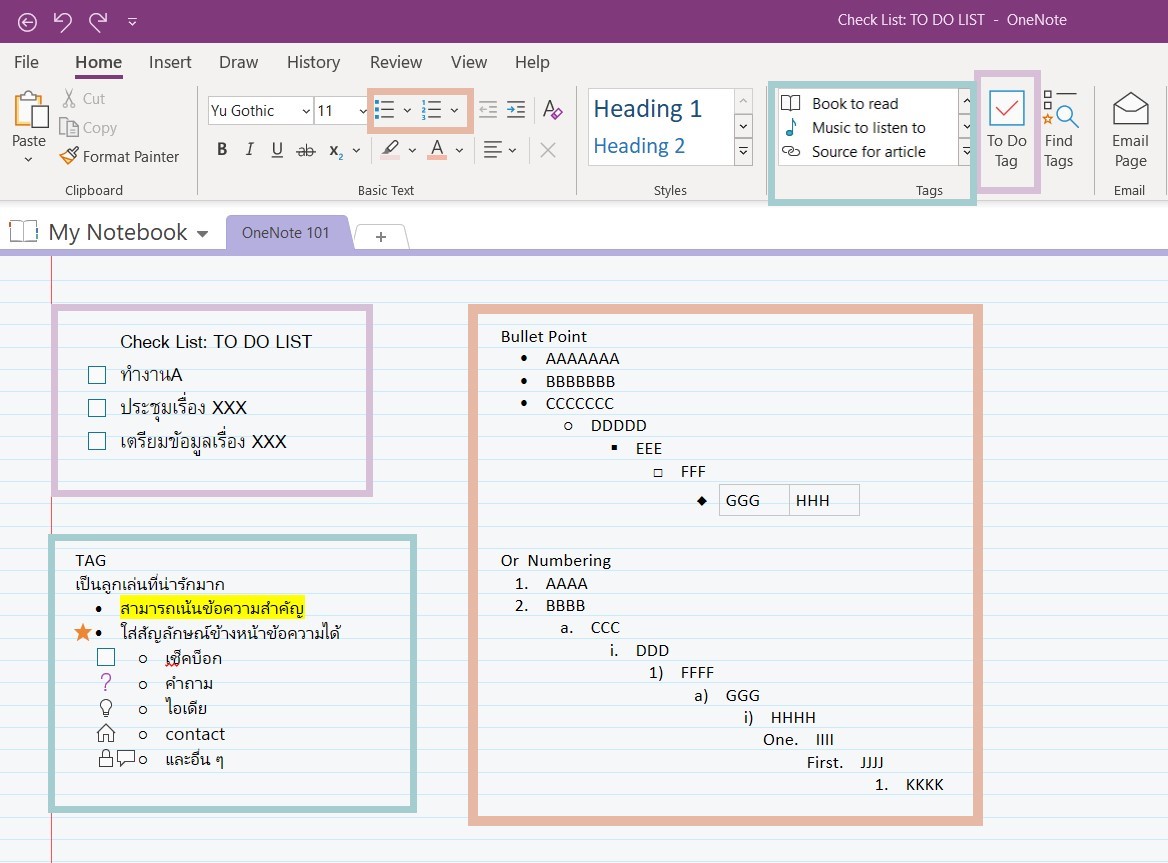This screenshot has width=1168, height=863.
Task: Toggle italic formatting
Action: click(250, 150)
